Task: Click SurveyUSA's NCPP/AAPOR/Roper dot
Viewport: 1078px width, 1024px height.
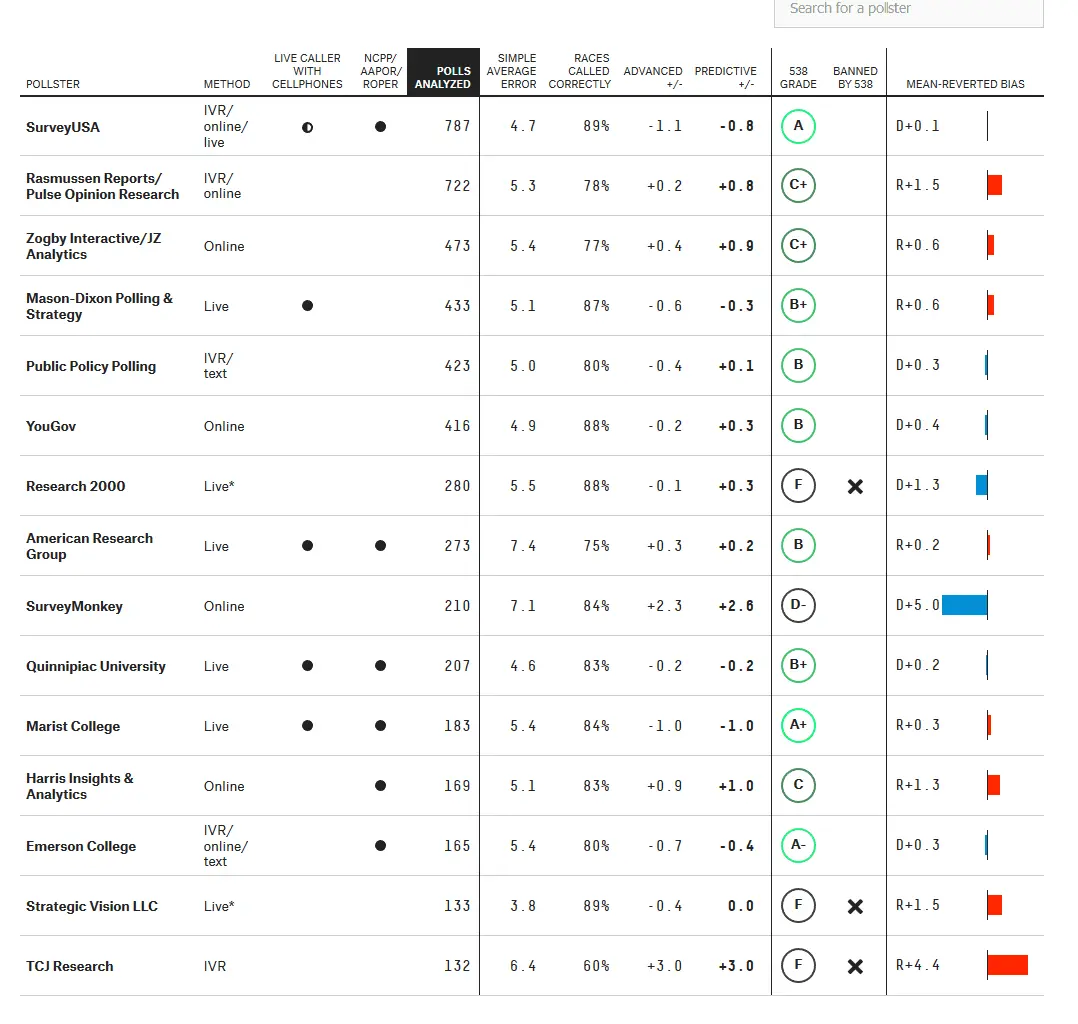Action: click(x=380, y=127)
